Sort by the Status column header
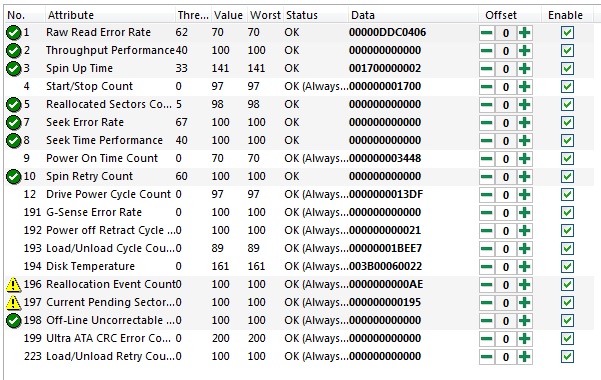The height and width of the screenshot is (380, 601). (x=315, y=15)
